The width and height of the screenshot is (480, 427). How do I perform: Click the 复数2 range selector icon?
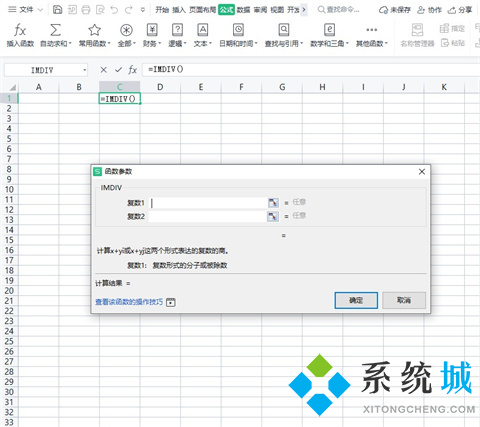pos(273,216)
